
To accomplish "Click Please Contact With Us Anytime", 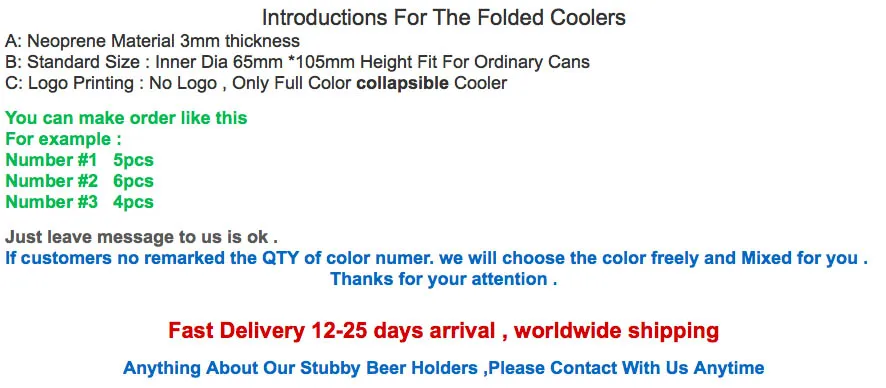I will point(626,368).
